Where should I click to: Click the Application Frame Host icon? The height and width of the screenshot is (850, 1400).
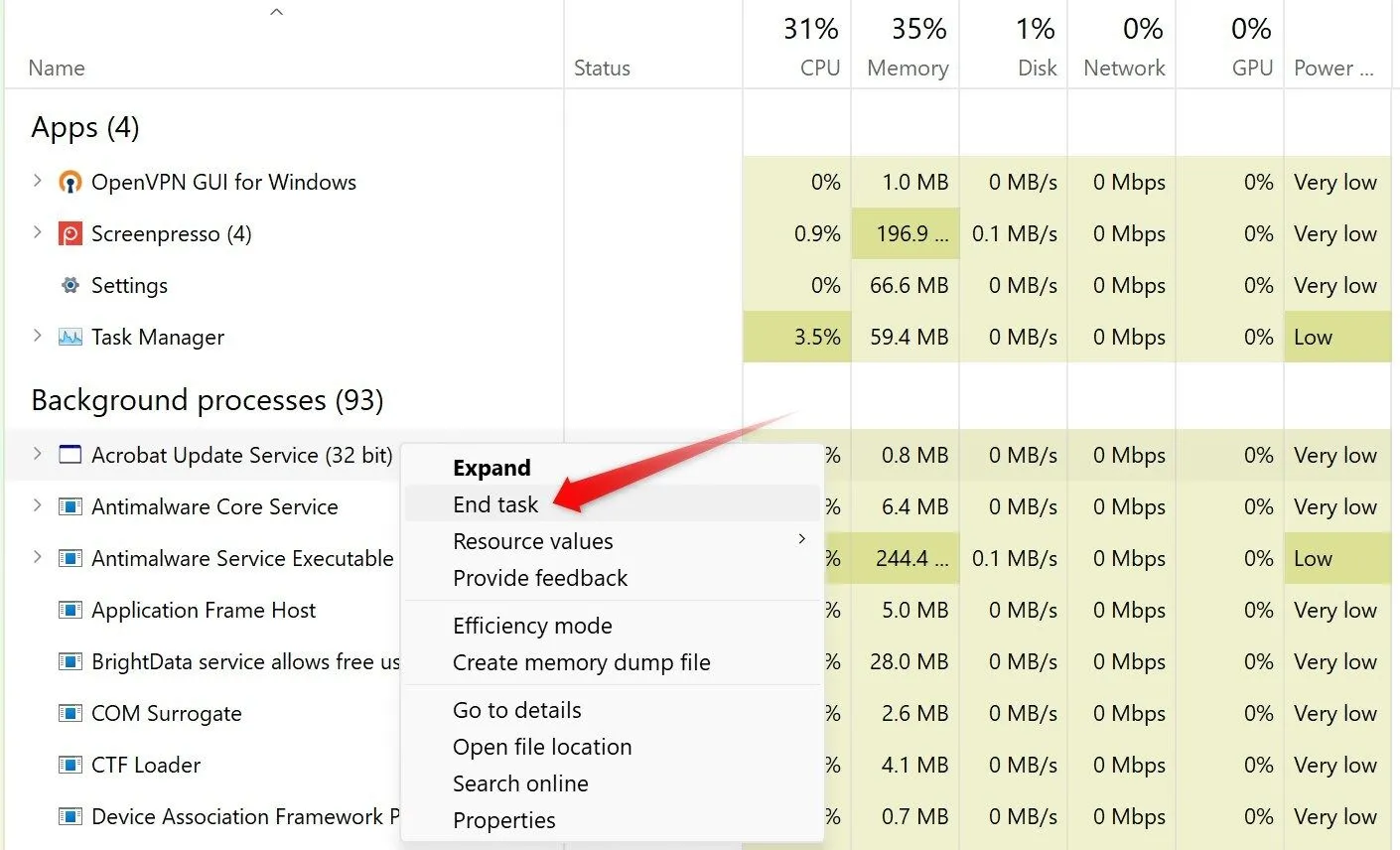tap(69, 610)
